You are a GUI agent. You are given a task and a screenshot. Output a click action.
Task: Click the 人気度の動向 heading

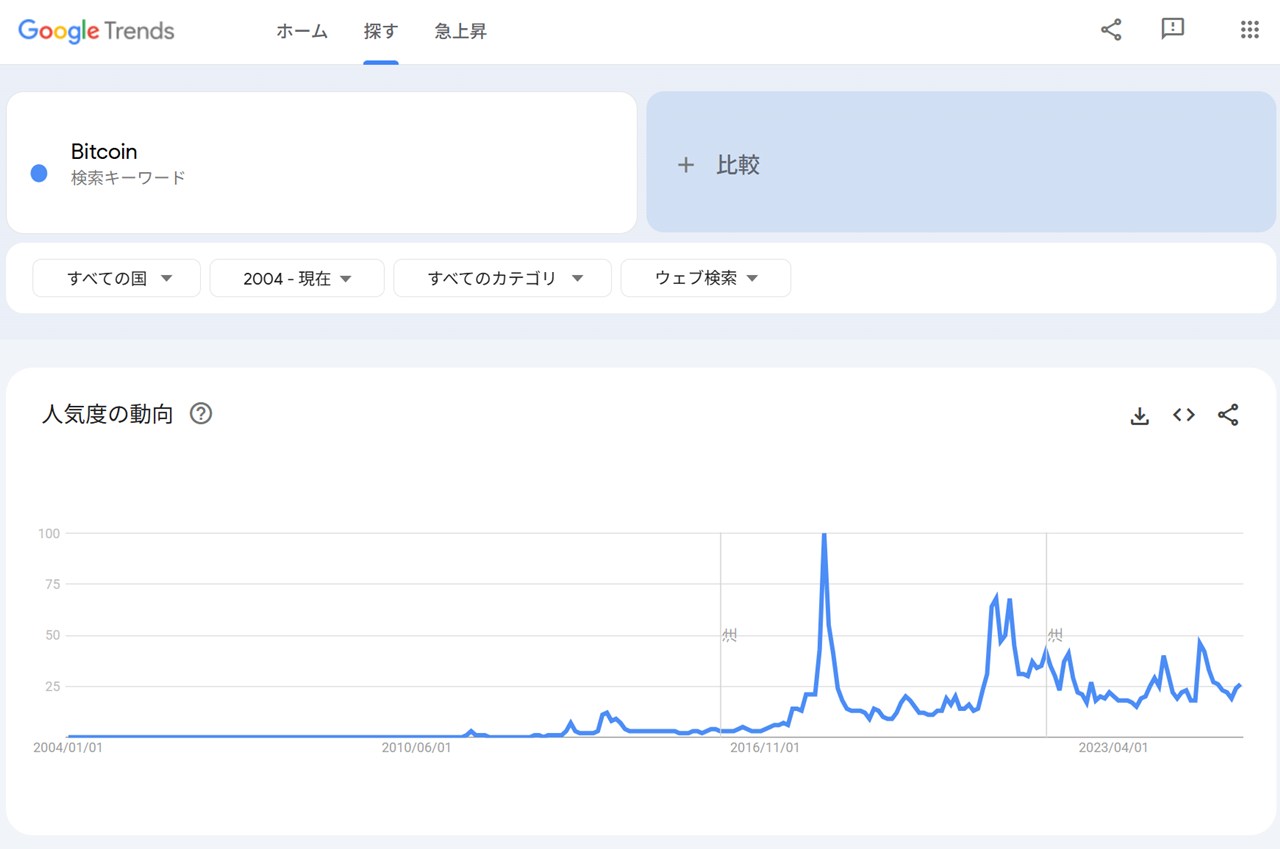[x=108, y=414]
